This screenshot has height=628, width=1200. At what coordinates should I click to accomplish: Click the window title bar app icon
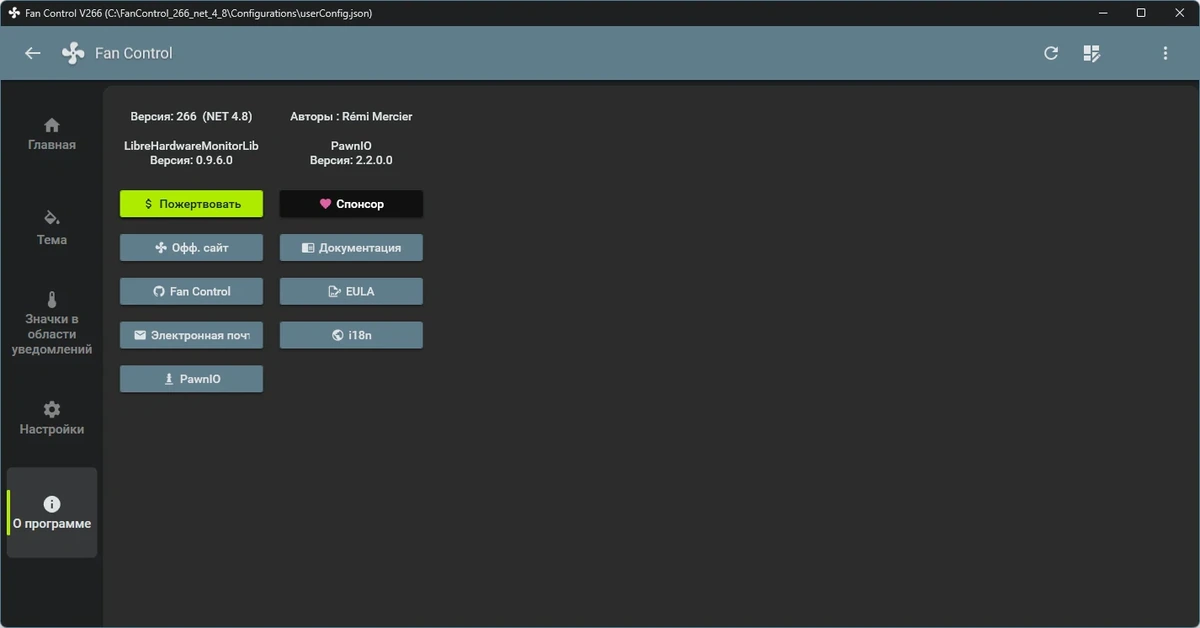(x=14, y=13)
